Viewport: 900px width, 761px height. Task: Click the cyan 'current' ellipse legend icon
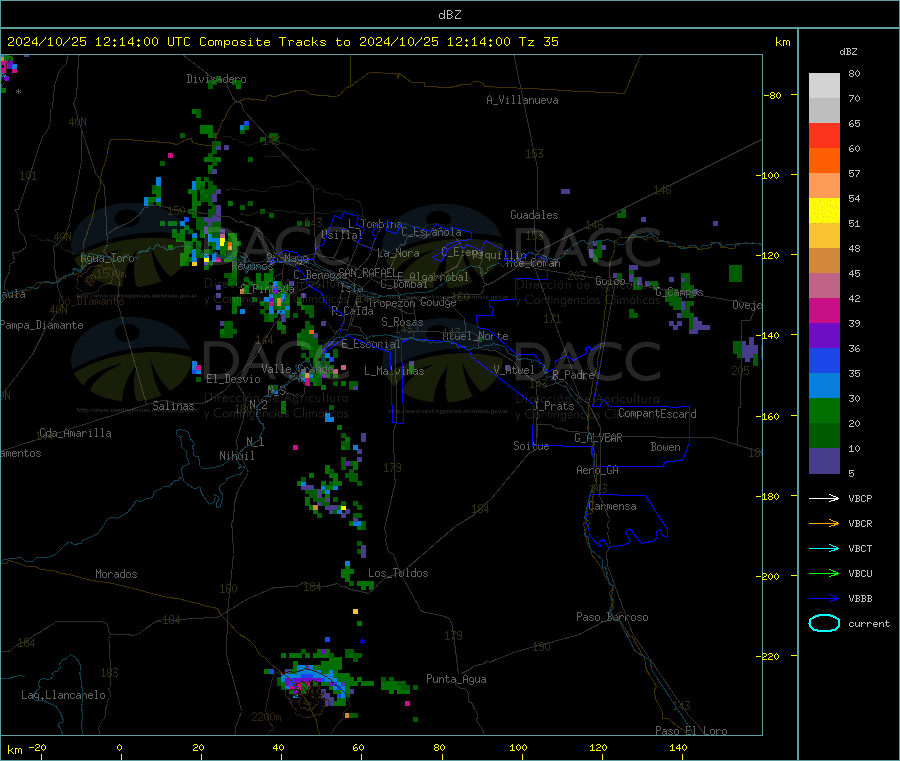[824, 623]
